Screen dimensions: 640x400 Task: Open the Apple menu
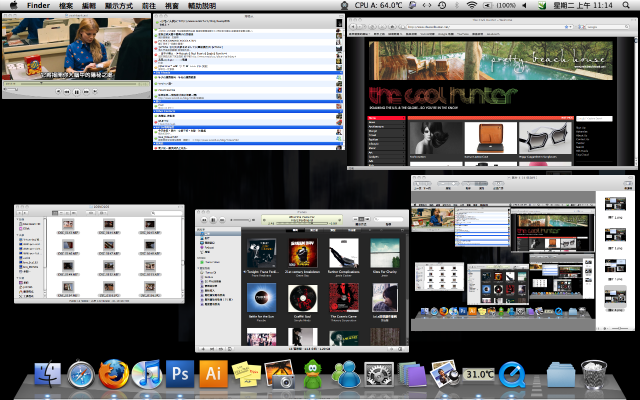tap(13, 6)
